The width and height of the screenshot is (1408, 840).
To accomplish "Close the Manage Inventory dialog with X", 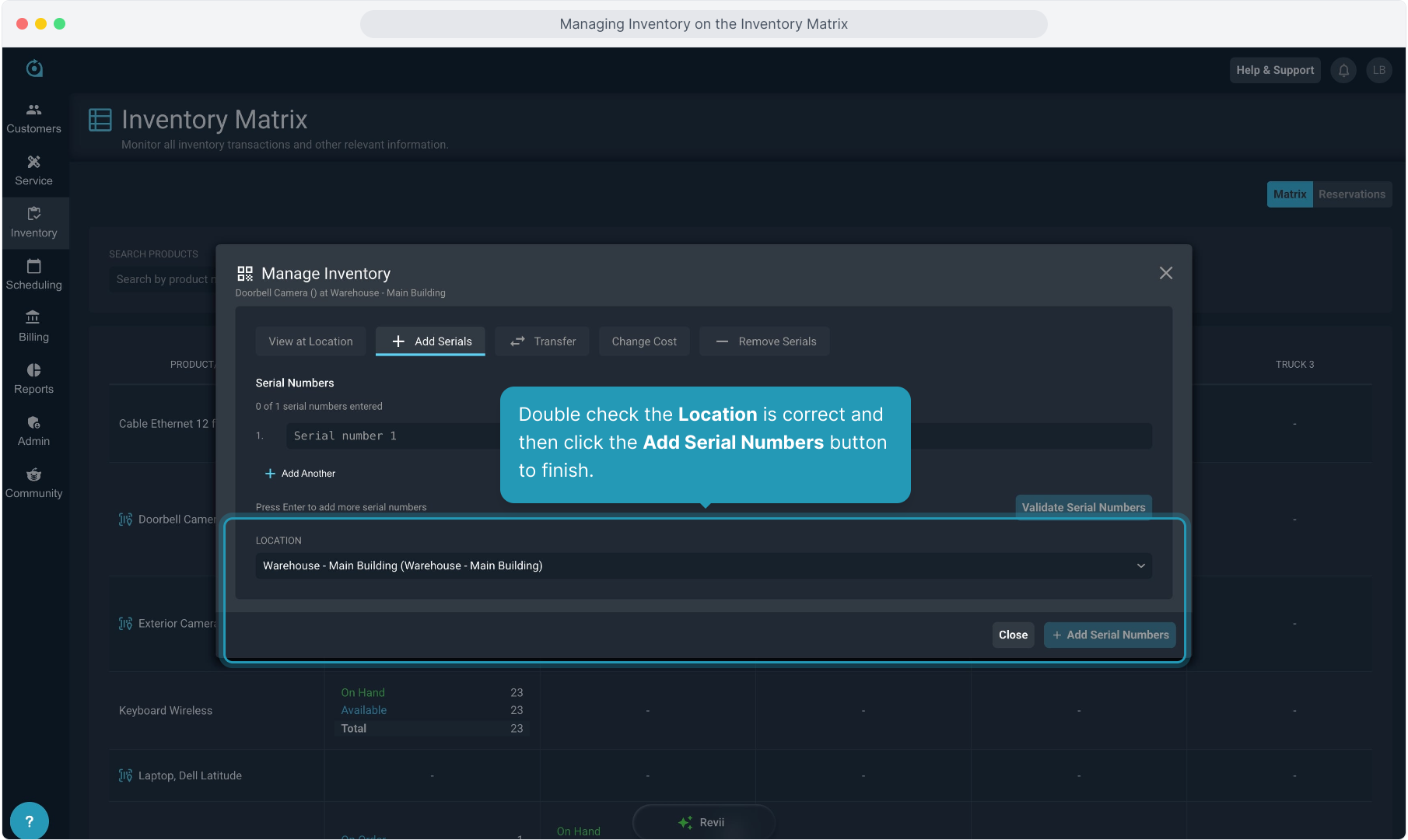I will [x=1165, y=273].
